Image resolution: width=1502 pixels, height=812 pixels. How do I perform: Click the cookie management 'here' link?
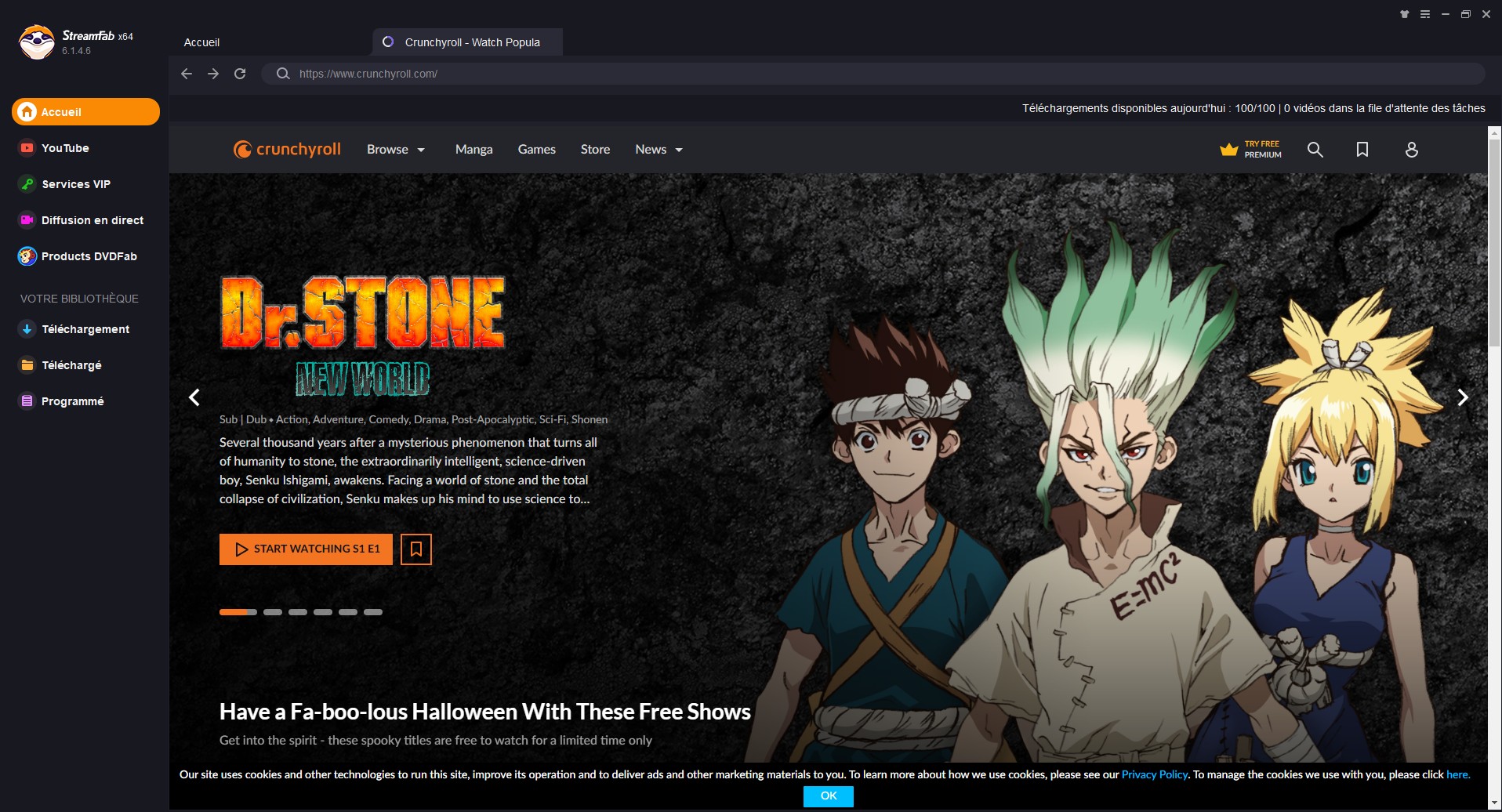(1457, 774)
